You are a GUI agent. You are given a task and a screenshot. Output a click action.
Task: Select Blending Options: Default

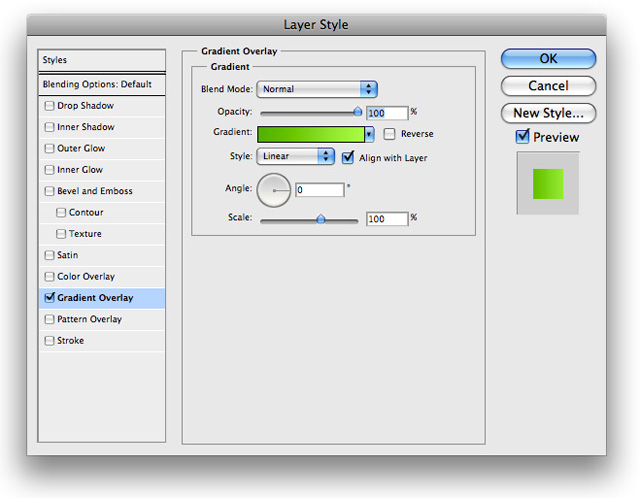click(102, 84)
